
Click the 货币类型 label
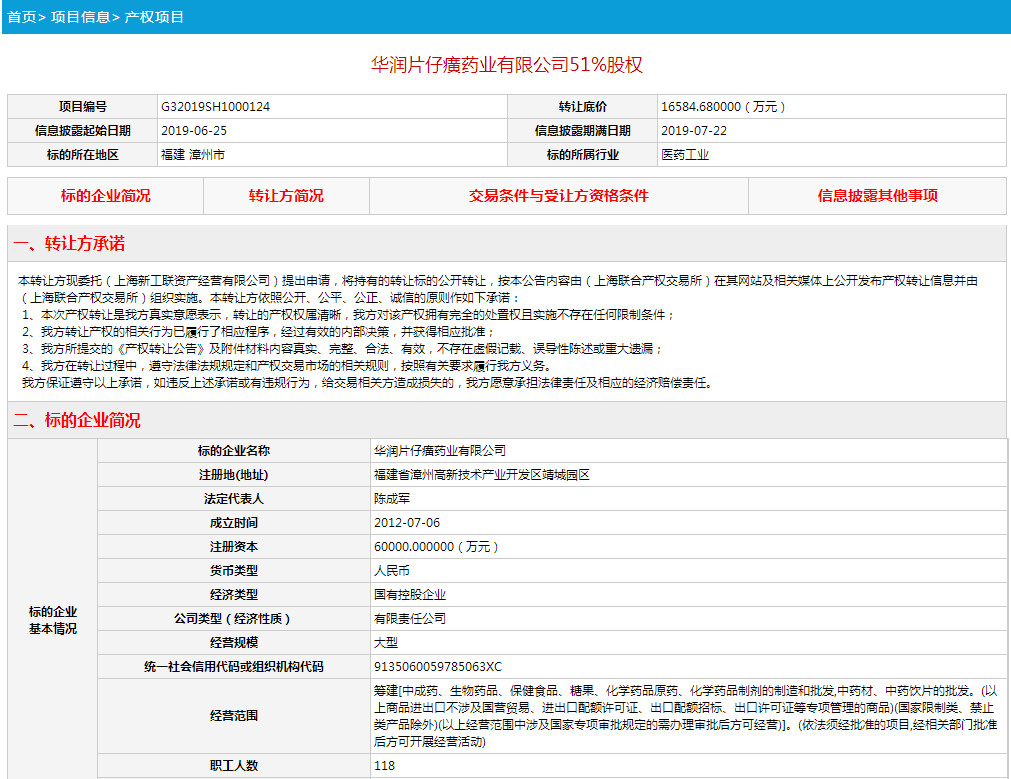coord(233,571)
